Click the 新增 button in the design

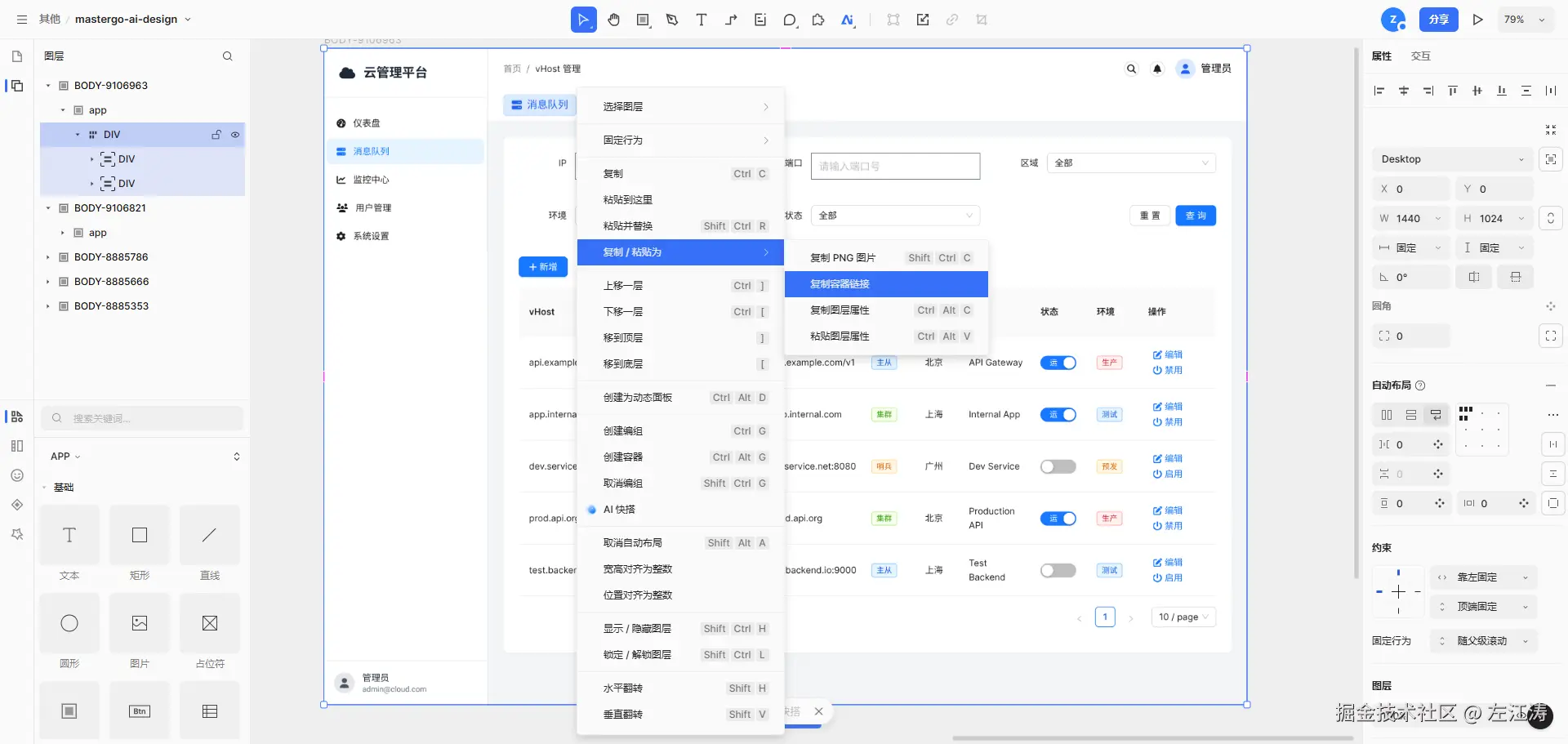point(543,267)
